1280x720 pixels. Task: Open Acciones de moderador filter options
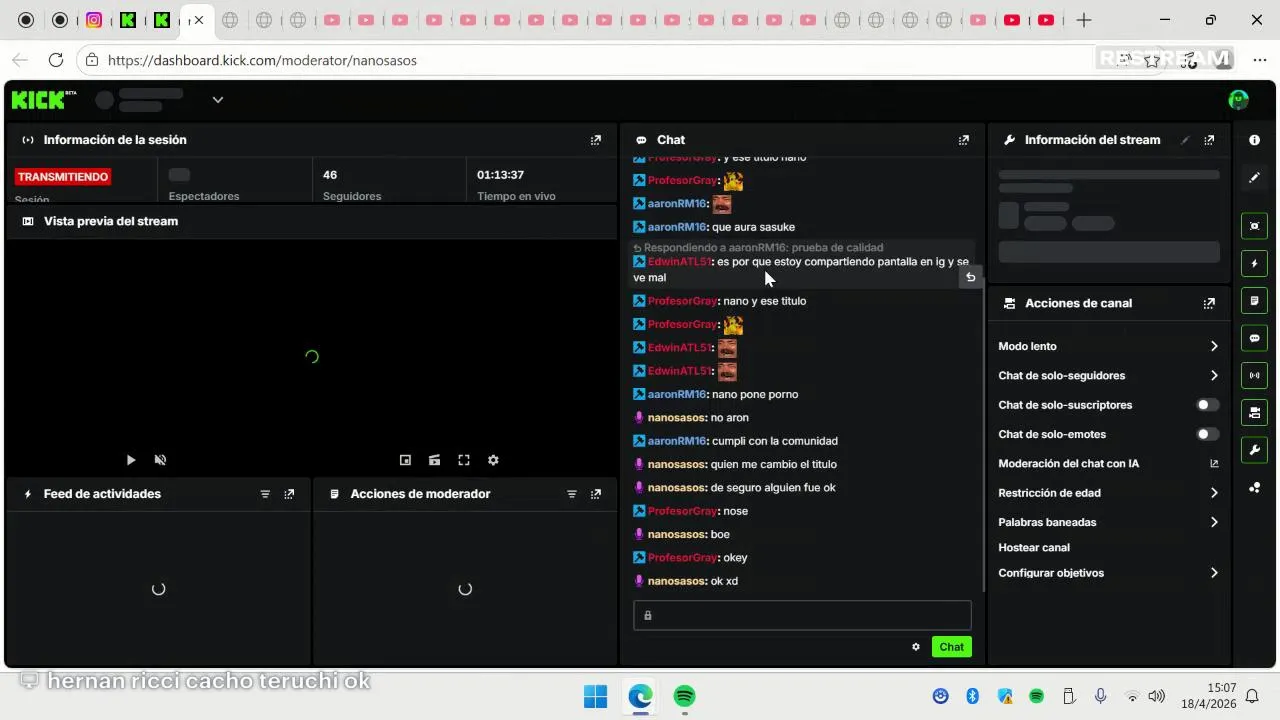click(572, 494)
